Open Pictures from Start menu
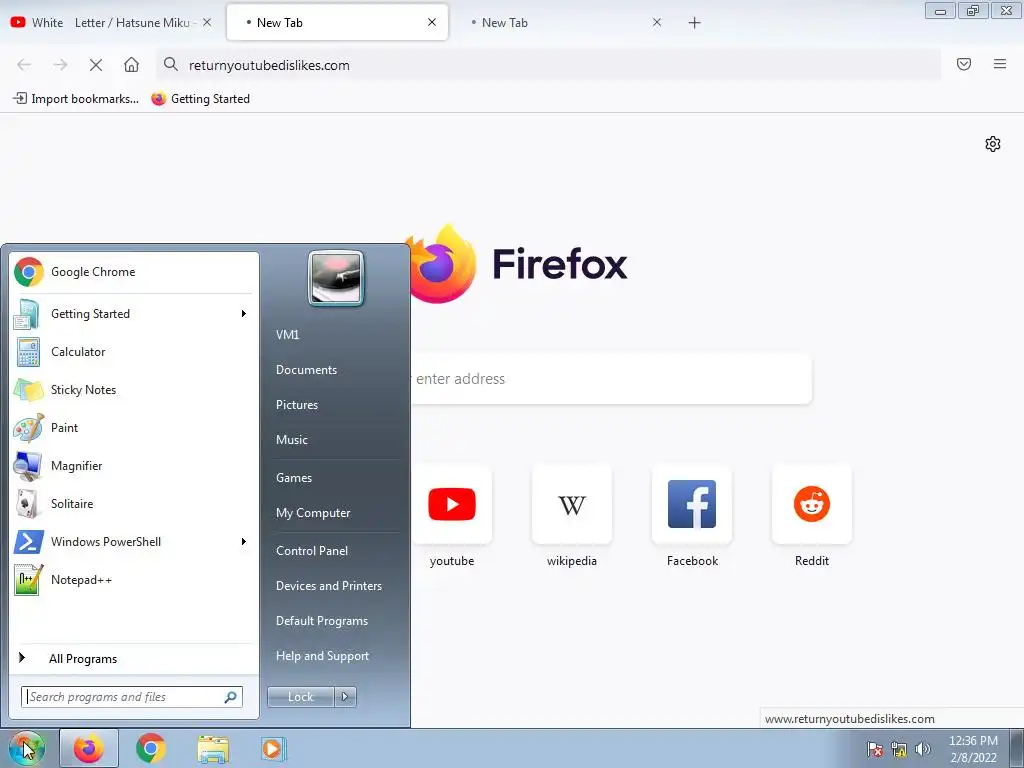Screen dimensions: 1024x768 (296, 405)
